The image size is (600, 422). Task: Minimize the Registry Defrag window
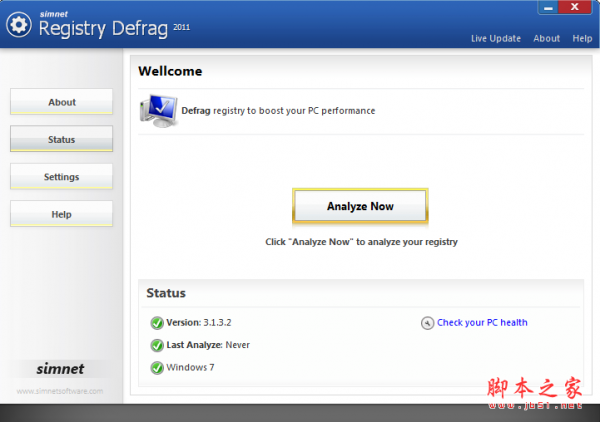548,8
